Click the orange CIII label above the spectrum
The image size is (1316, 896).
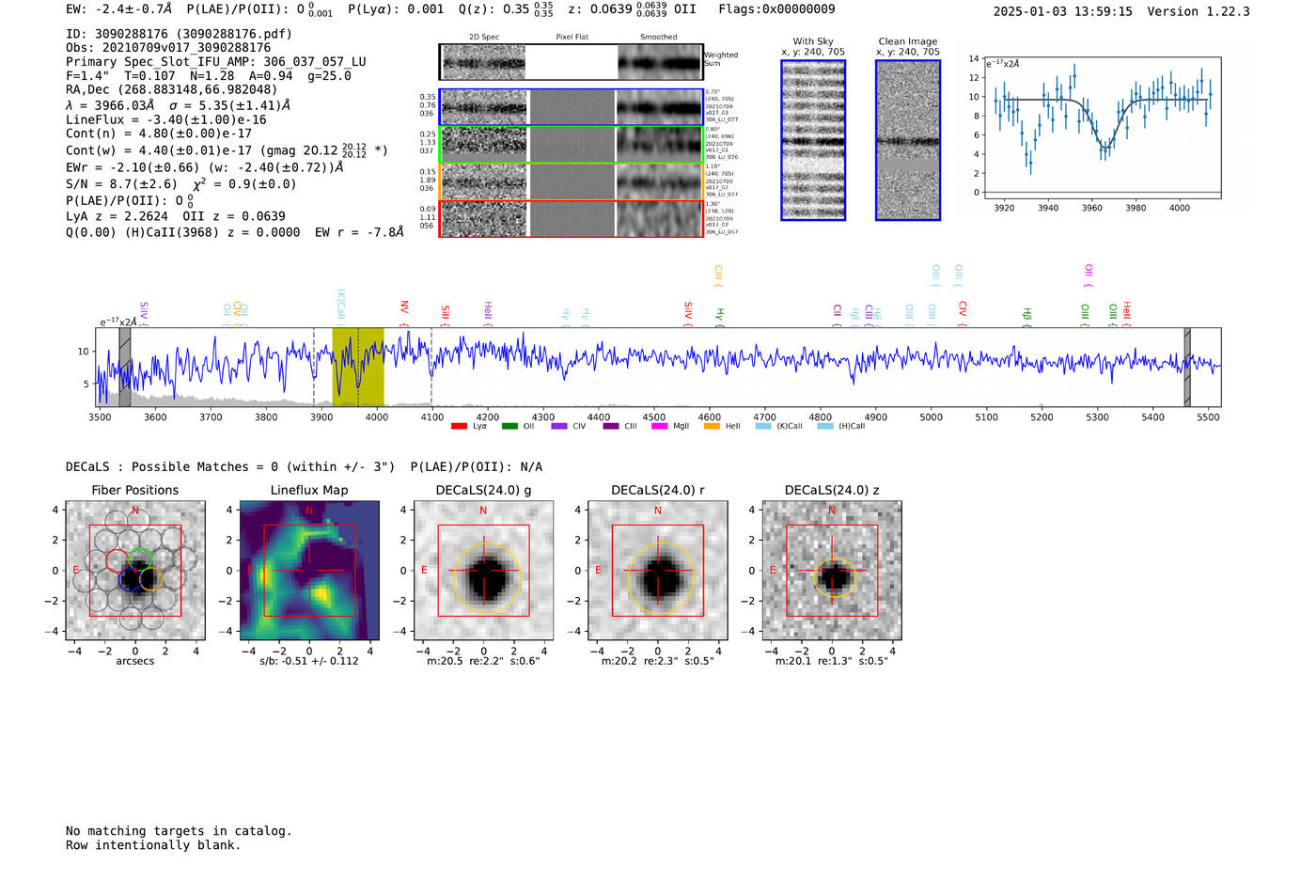point(718,274)
